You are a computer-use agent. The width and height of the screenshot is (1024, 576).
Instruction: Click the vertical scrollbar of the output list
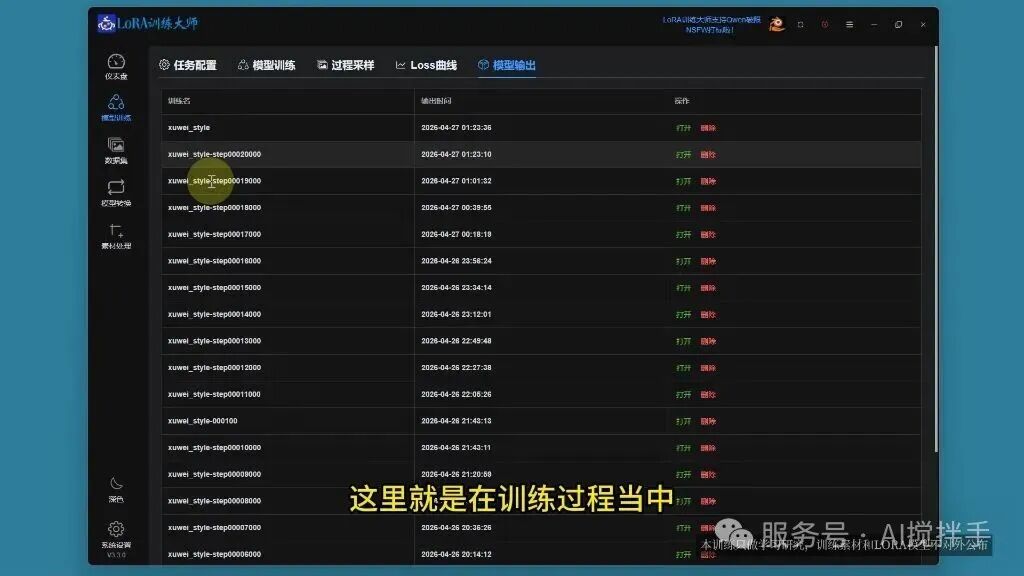coord(936,248)
